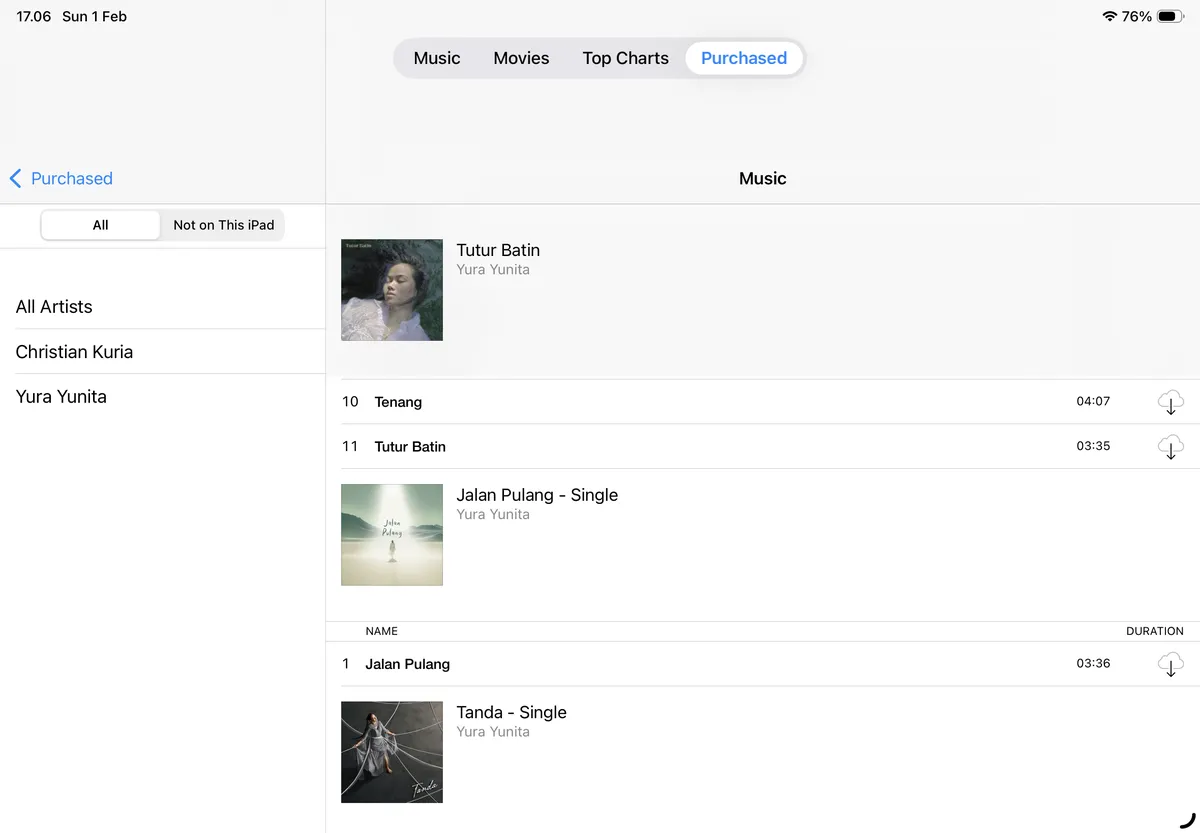This screenshot has width=1200, height=833.
Task: Open the Tanda single cover art
Action: [x=392, y=752]
